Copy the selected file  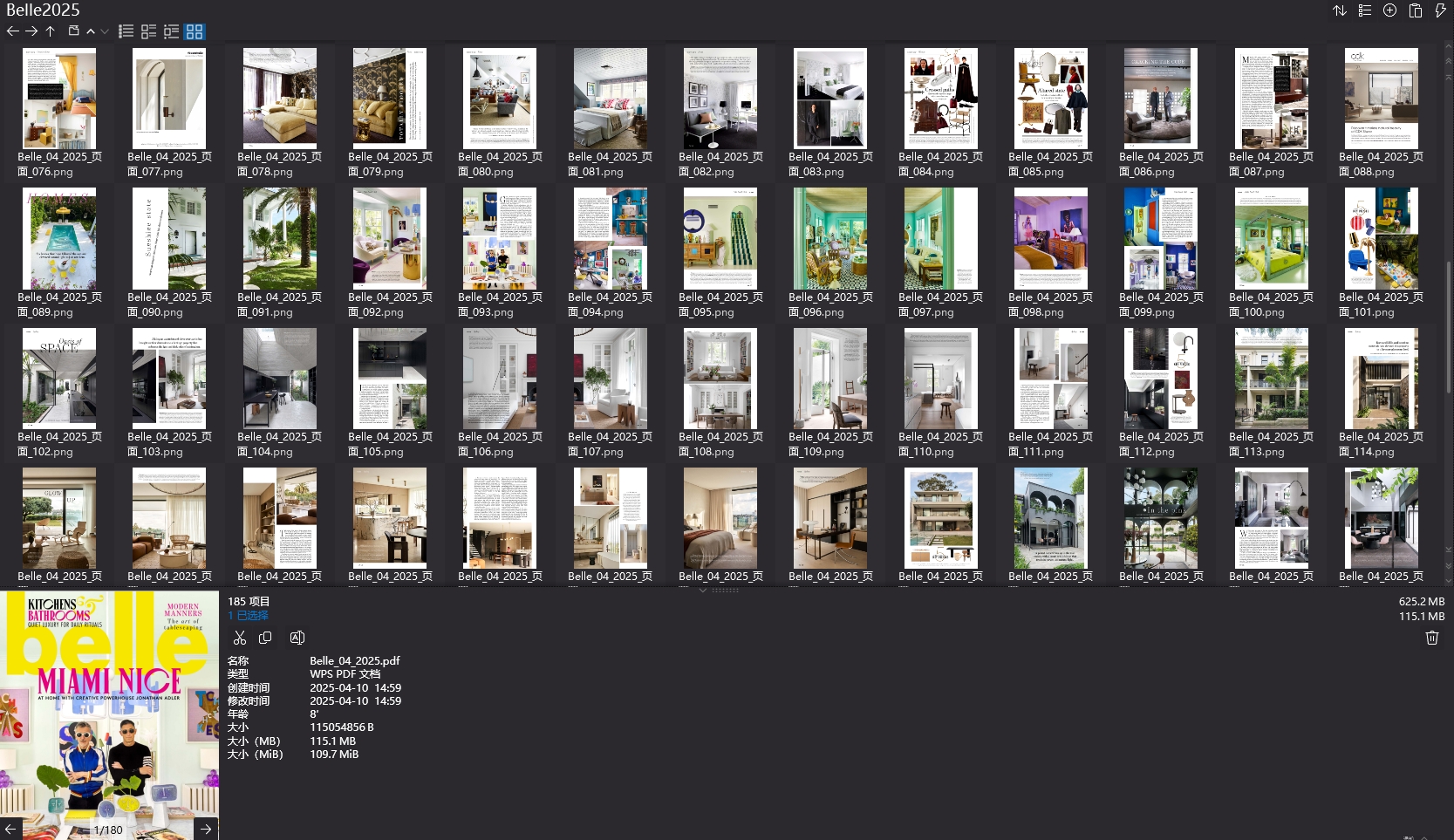click(265, 638)
